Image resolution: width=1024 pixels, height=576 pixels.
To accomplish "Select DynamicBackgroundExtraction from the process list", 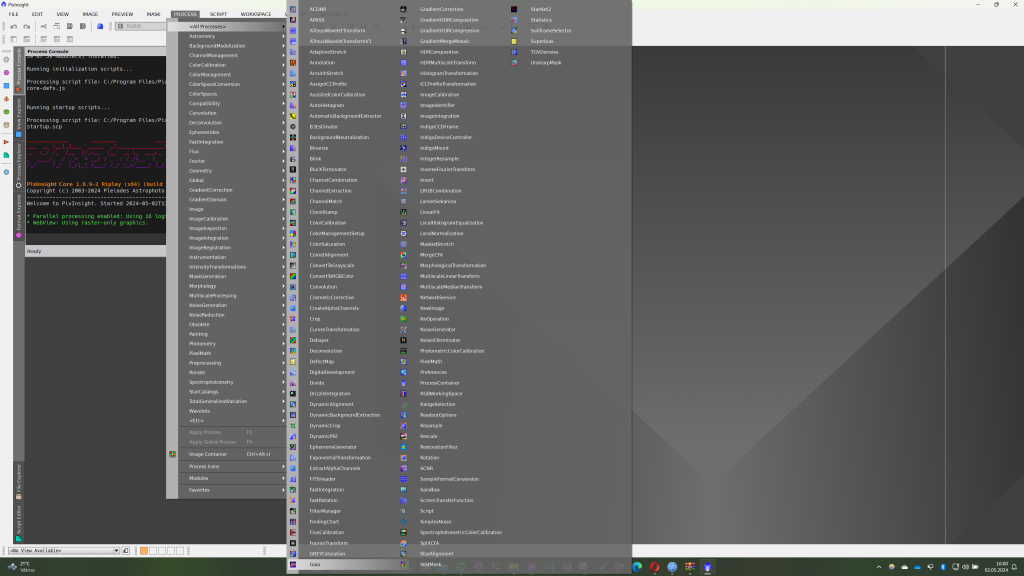I will point(344,415).
